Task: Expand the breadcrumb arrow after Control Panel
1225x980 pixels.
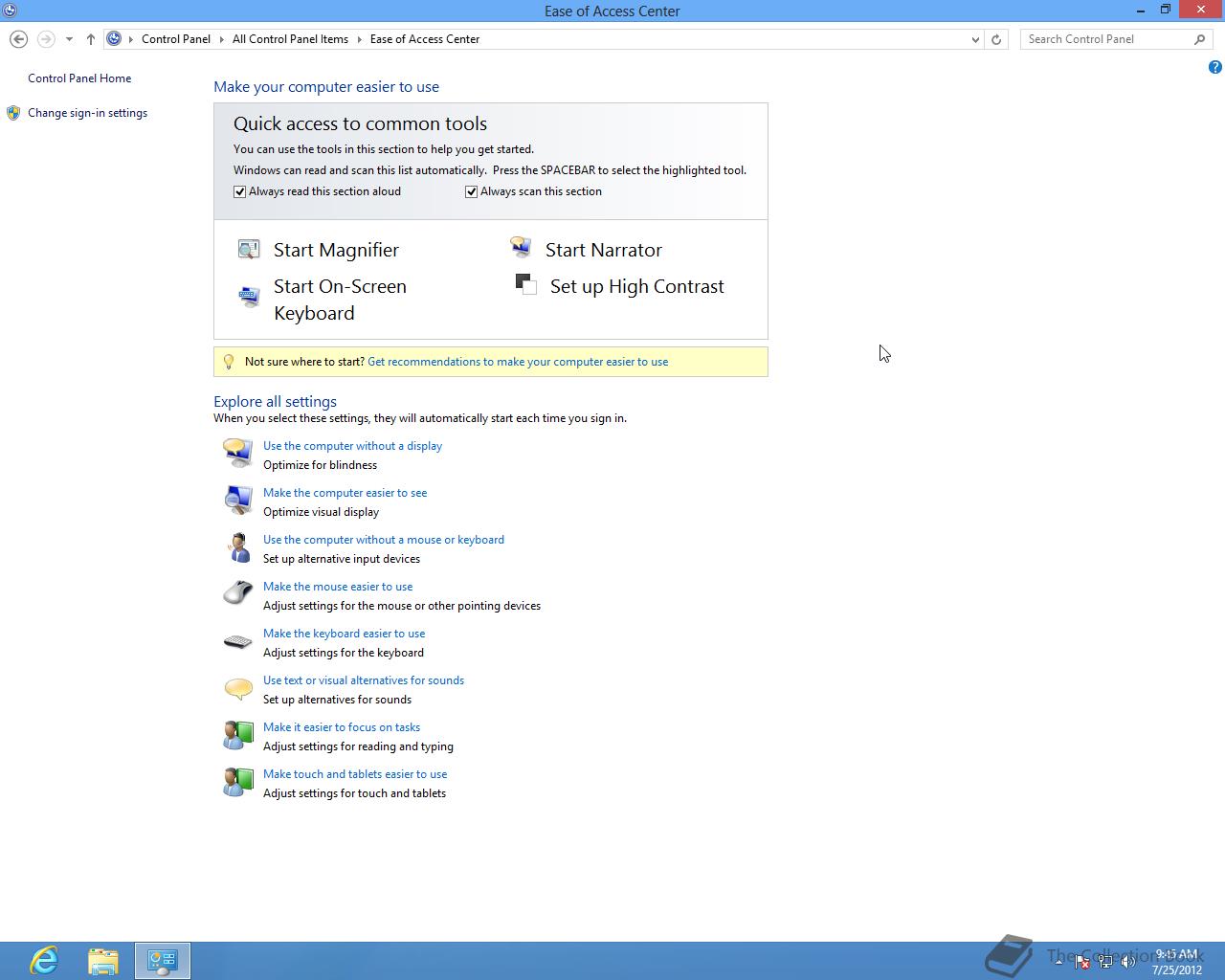Action: [x=222, y=39]
